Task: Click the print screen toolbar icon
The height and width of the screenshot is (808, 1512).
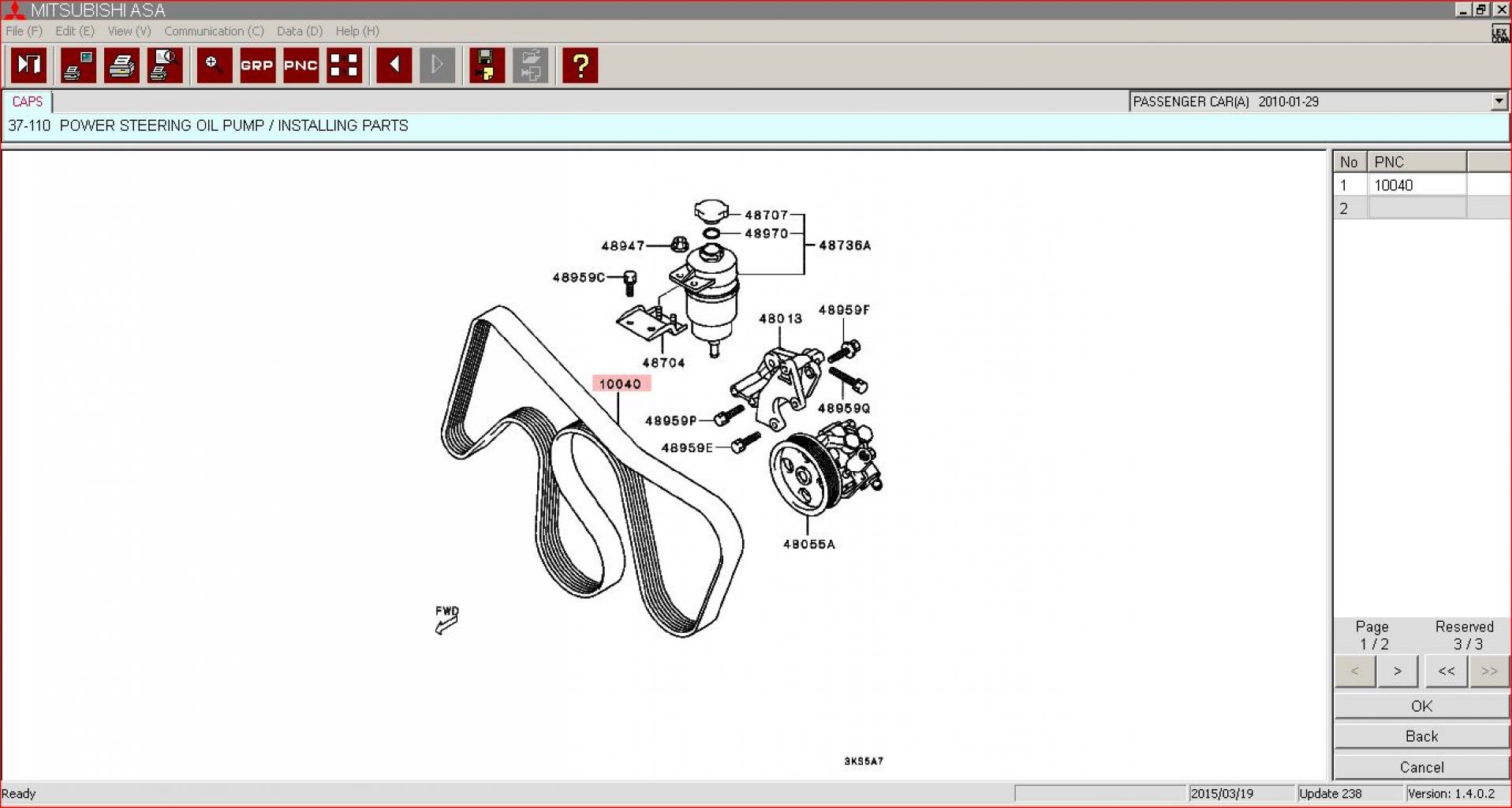Action: (x=78, y=65)
